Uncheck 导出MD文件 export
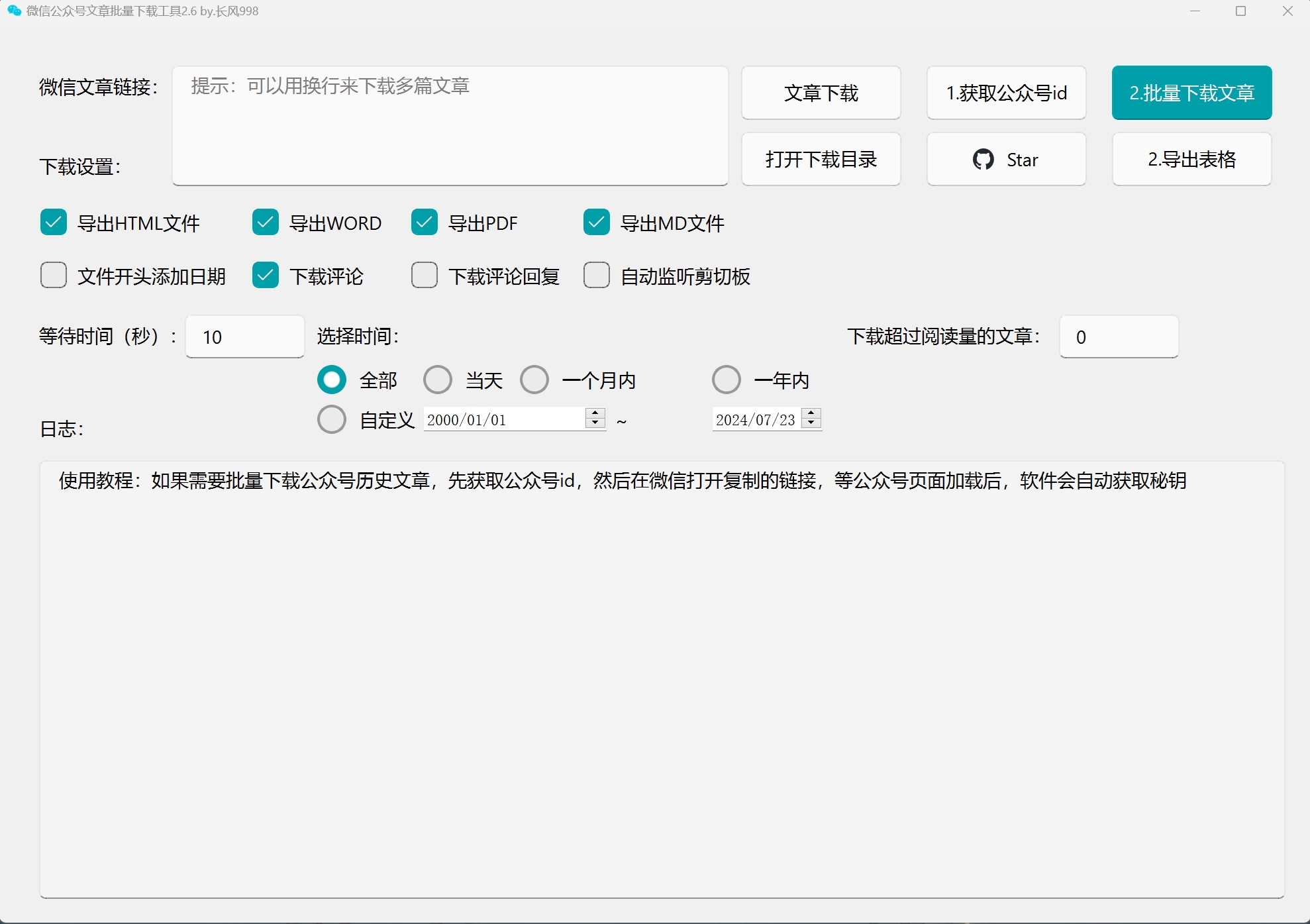The image size is (1310, 924). pos(596,223)
